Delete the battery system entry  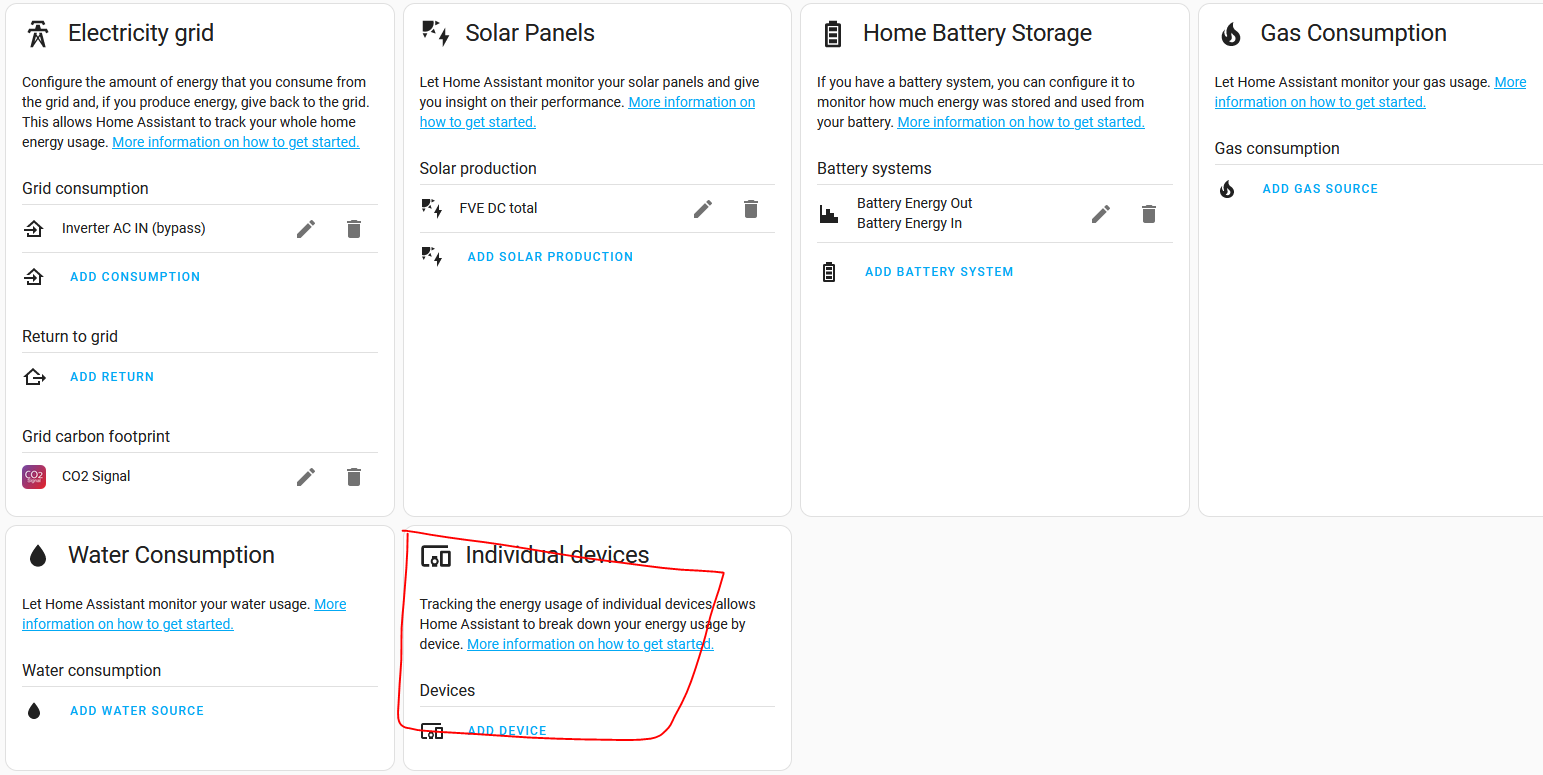(x=1149, y=214)
